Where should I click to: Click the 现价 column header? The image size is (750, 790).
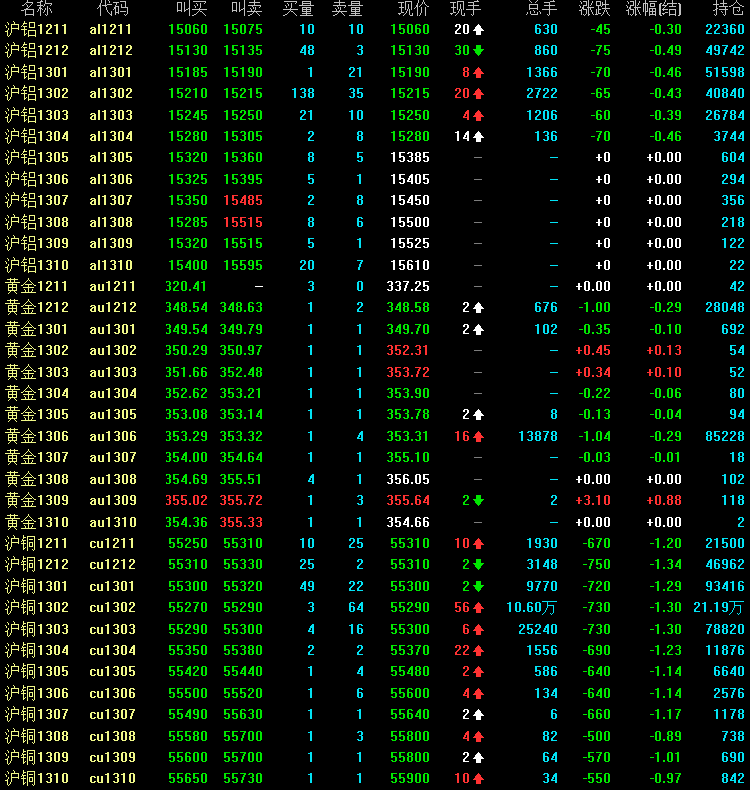click(x=412, y=9)
